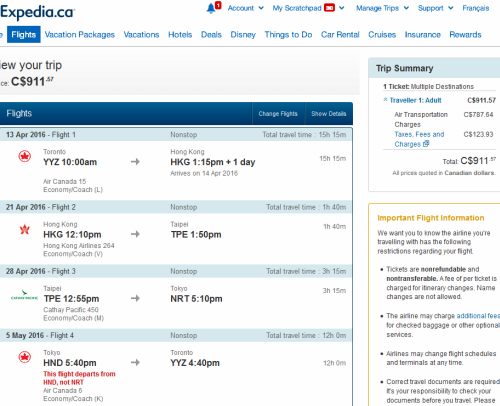Switch the site language to Français
The width and height of the screenshot is (500, 406).
[x=476, y=8]
